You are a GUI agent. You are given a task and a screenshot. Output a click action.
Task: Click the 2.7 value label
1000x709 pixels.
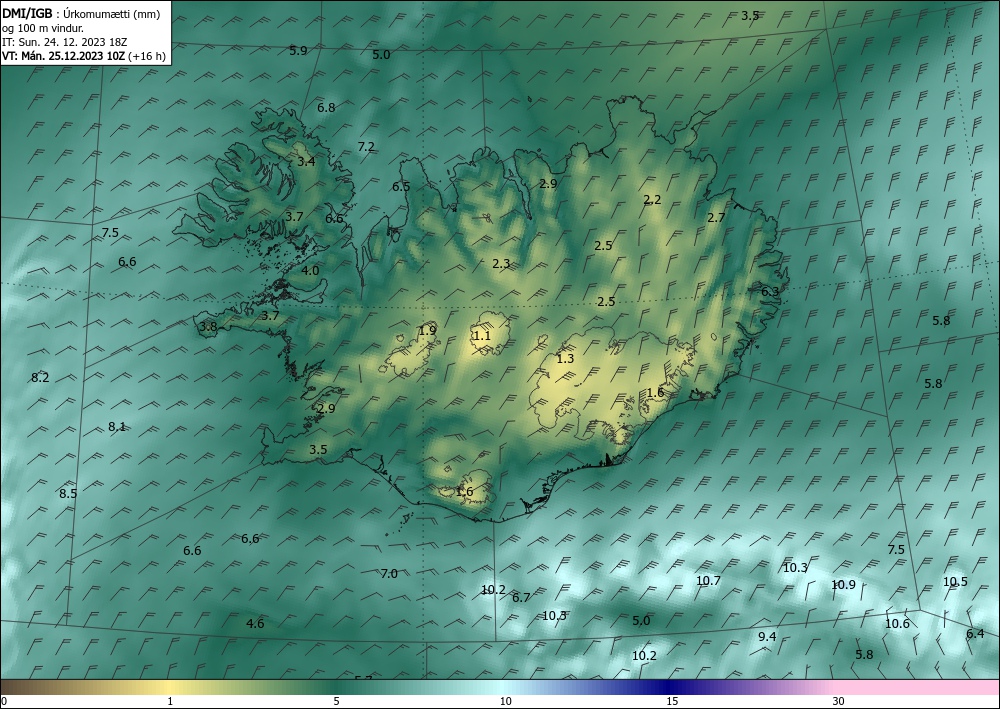[717, 218]
